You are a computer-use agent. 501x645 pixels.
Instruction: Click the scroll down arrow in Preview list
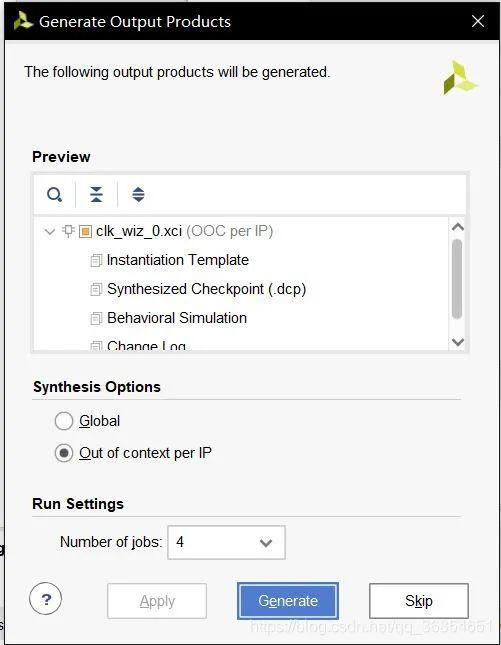(458, 342)
